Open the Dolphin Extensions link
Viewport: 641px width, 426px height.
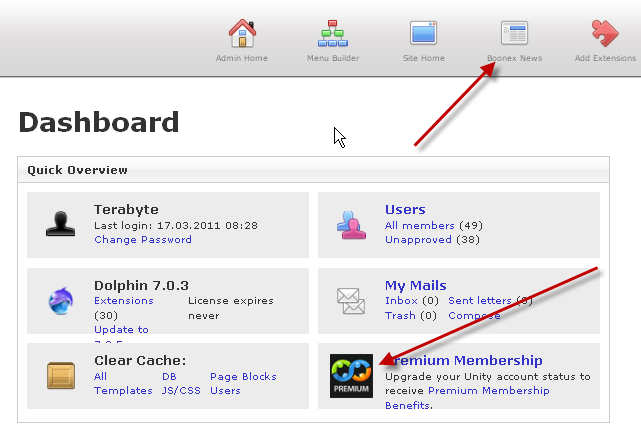[124, 300]
